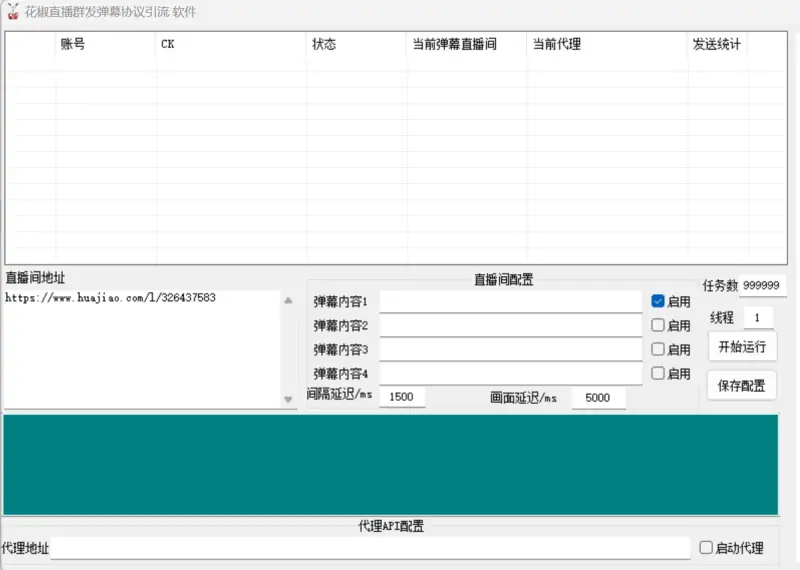Focus the 弹幕内容1 text field
The height and width of the screenshot is (570, 800).
click(510, 301)
